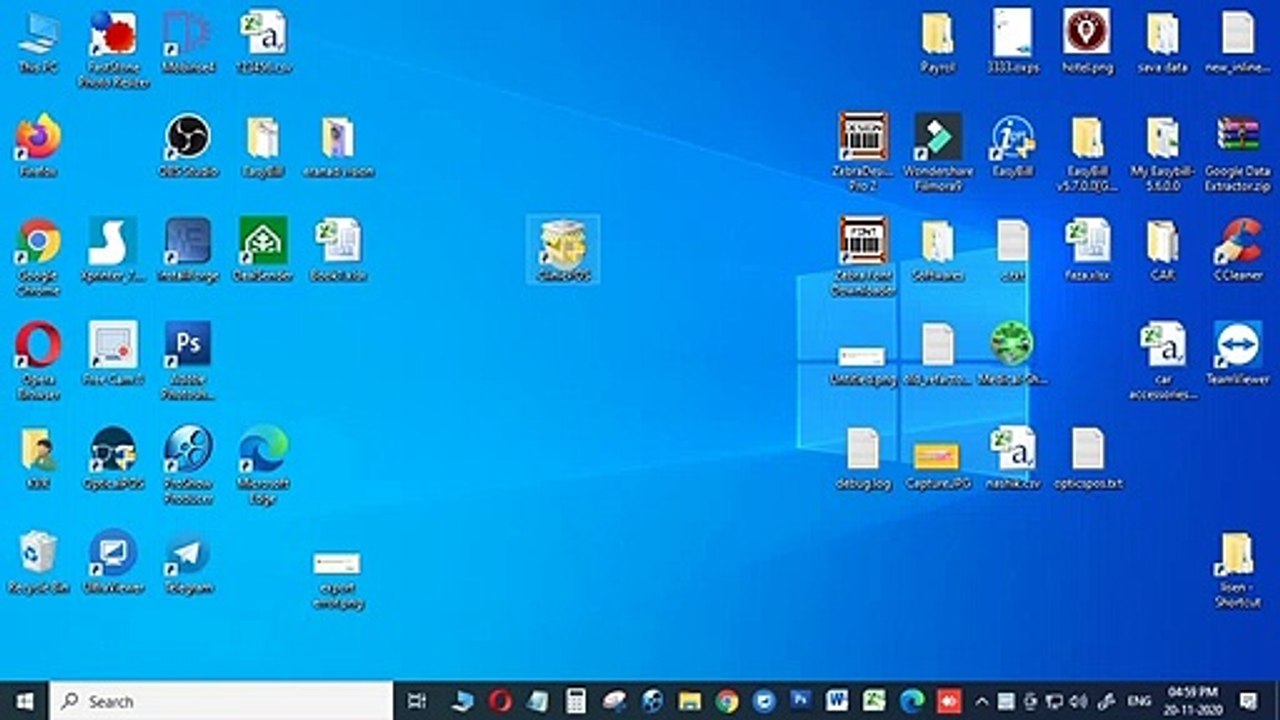The width and height of the screenshot is (1280, 720).
Task: Select My Easybill-5.6.0.0 folder
Action: tap(1163, 153)
